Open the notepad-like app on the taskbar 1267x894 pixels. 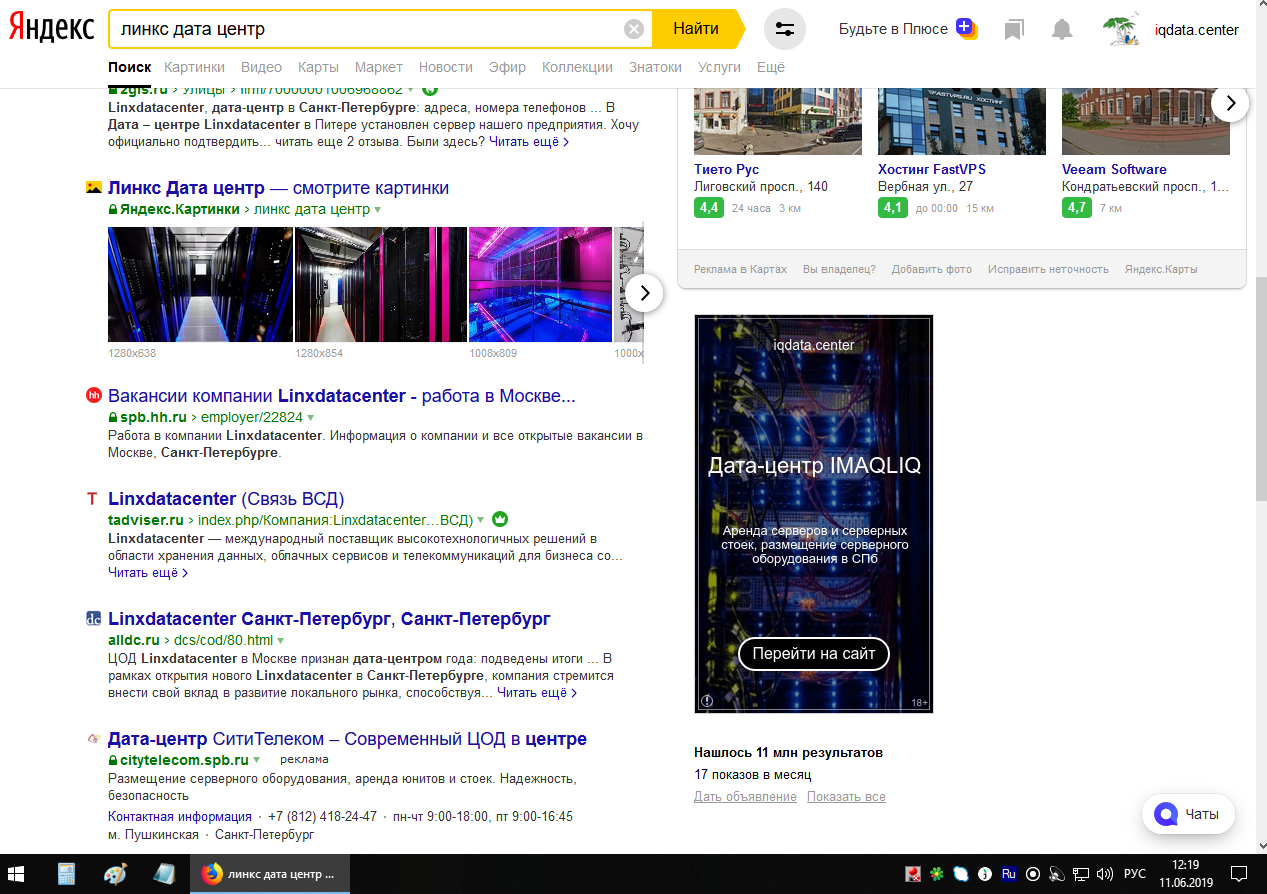click(163, 873)
